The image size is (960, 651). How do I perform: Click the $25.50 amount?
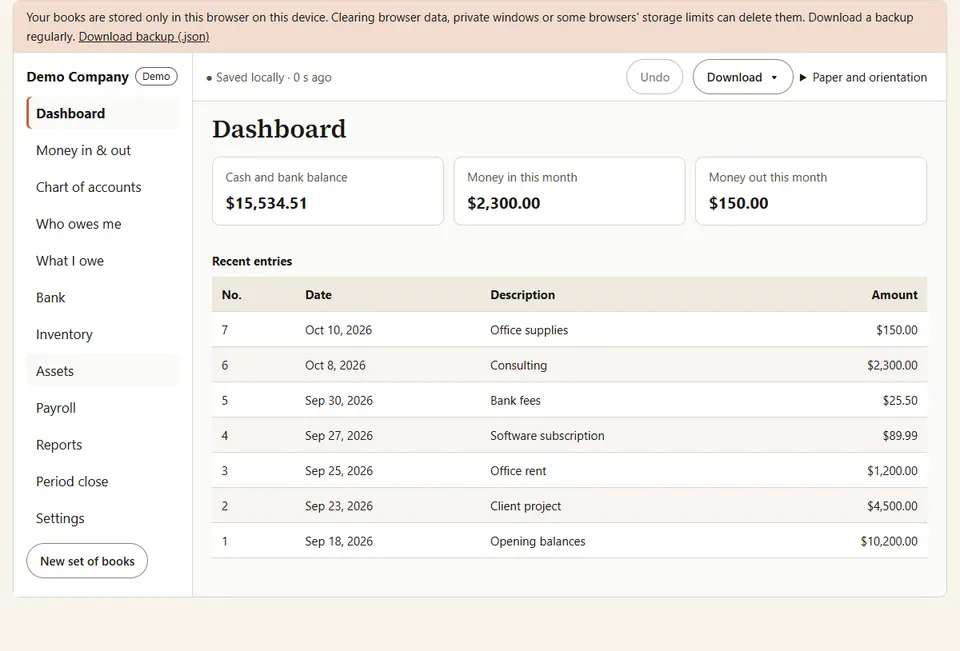point(900,401)
